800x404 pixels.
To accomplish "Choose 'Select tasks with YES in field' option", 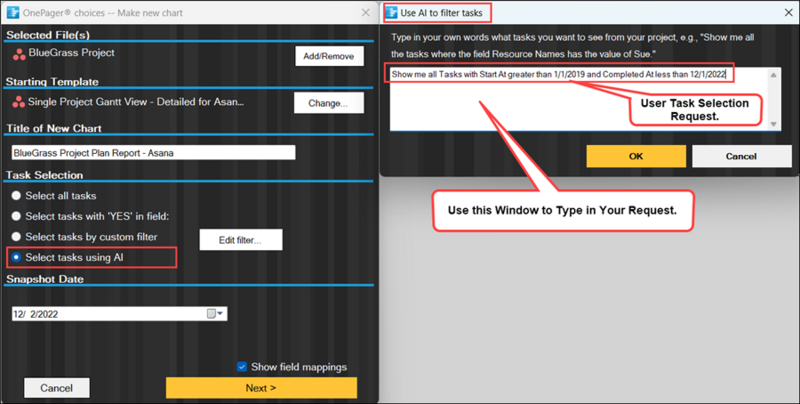I will tap(16, 216).
